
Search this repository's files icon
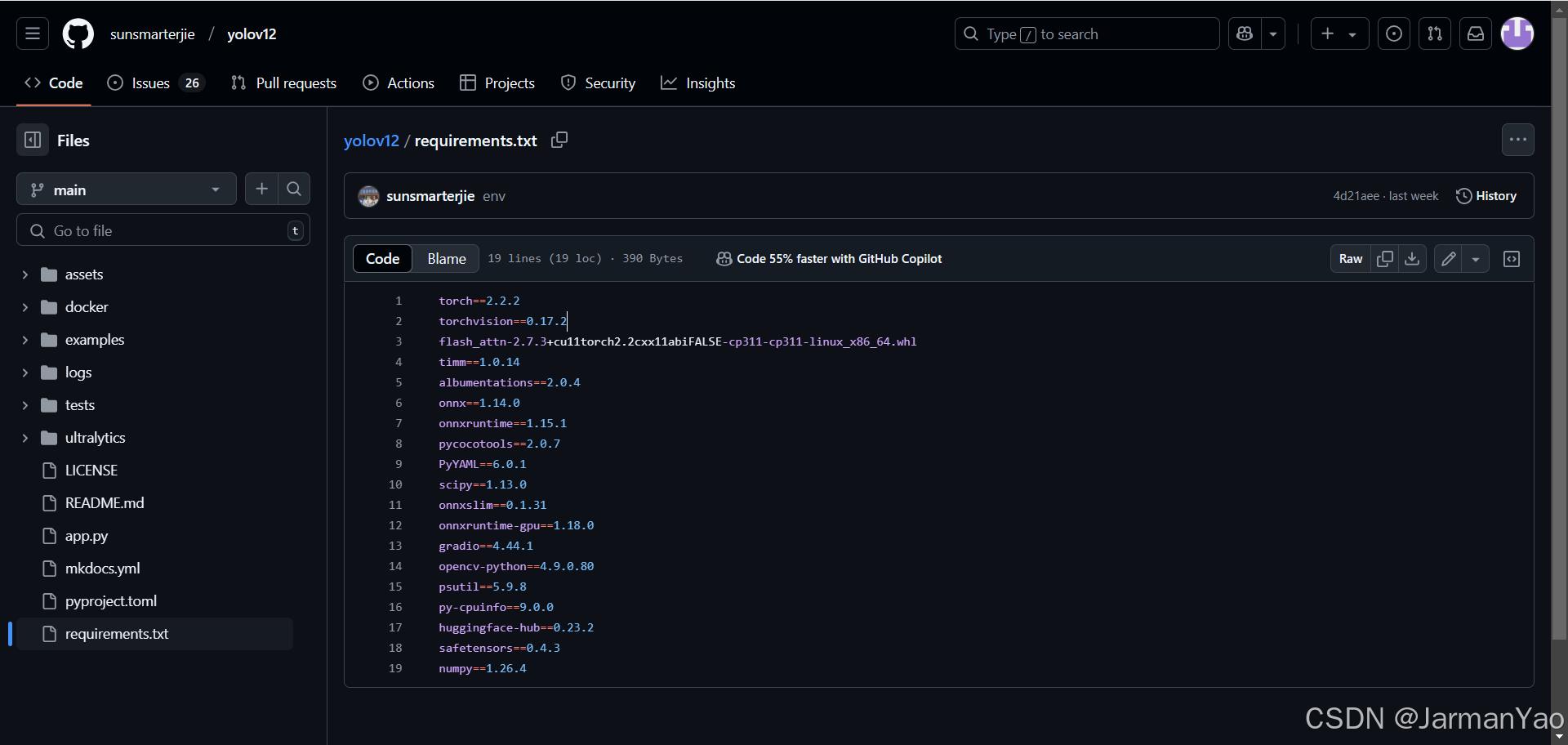pyautogui.click(x=294, y=190)
